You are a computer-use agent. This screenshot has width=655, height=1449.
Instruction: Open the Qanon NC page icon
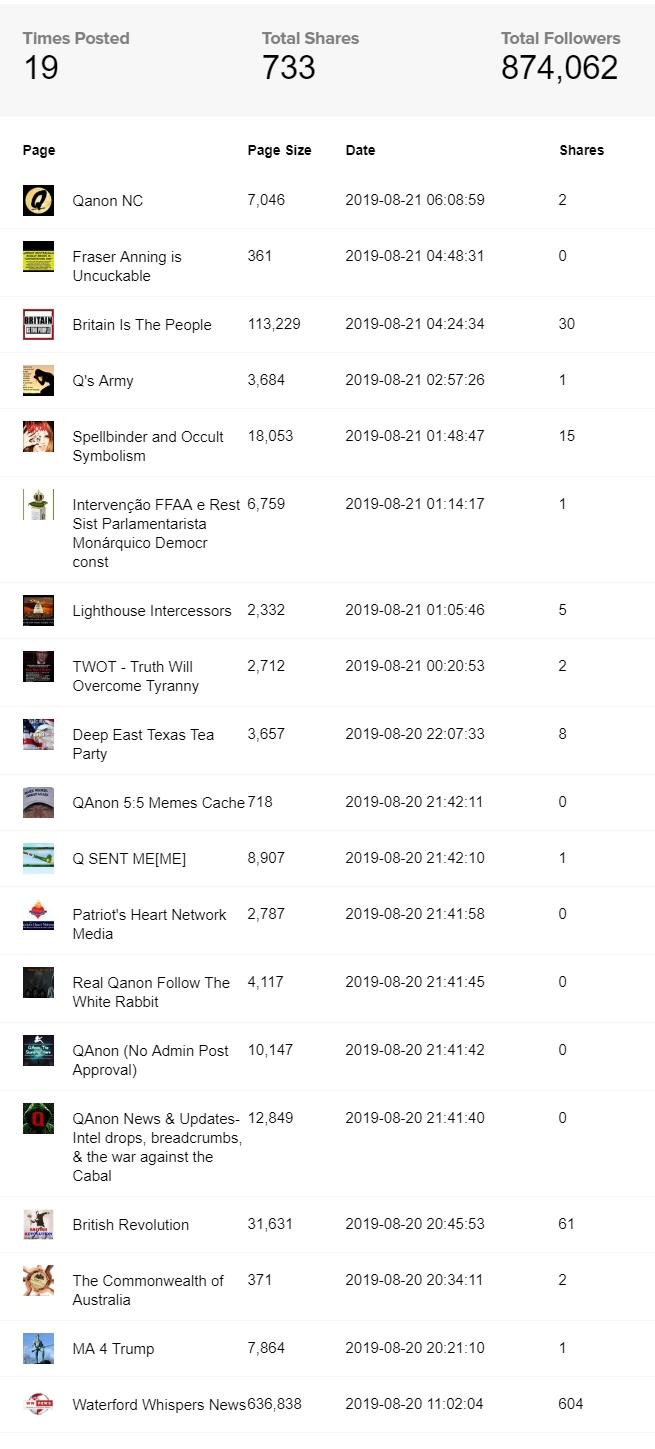coord(38,201)
